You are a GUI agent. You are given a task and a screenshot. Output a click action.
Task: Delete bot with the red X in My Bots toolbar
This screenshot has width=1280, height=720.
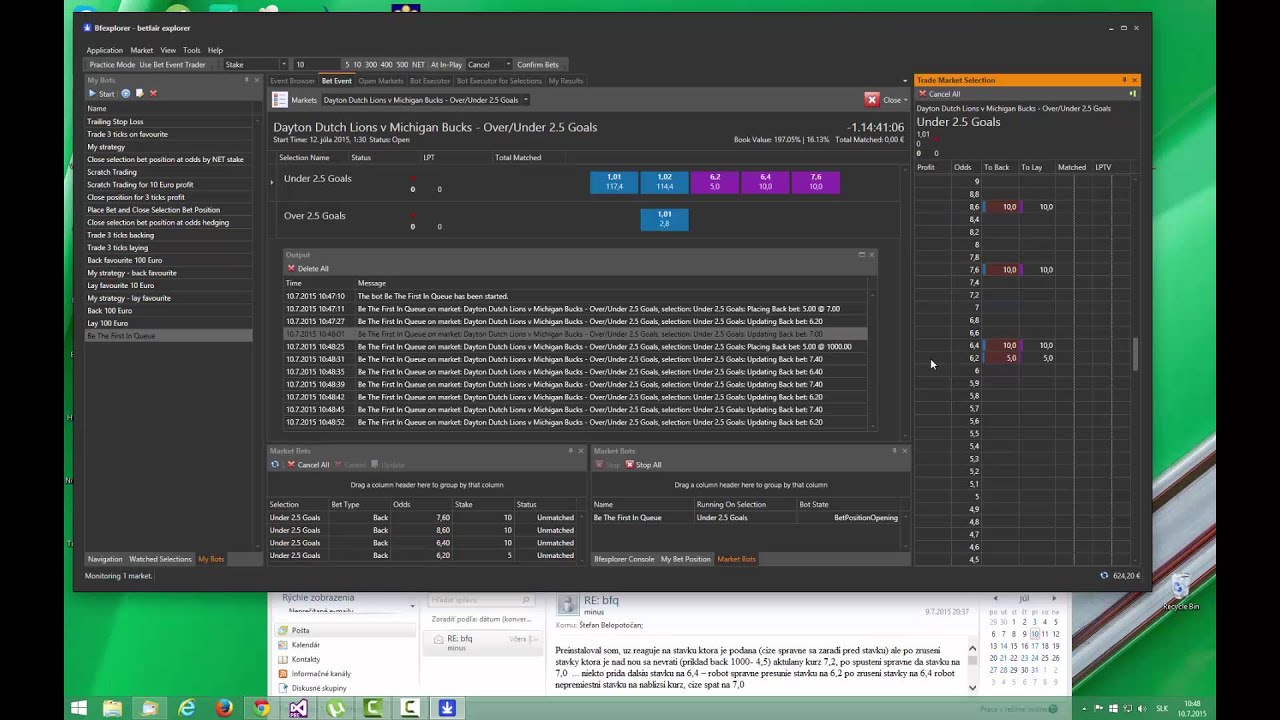click(153, 93)
